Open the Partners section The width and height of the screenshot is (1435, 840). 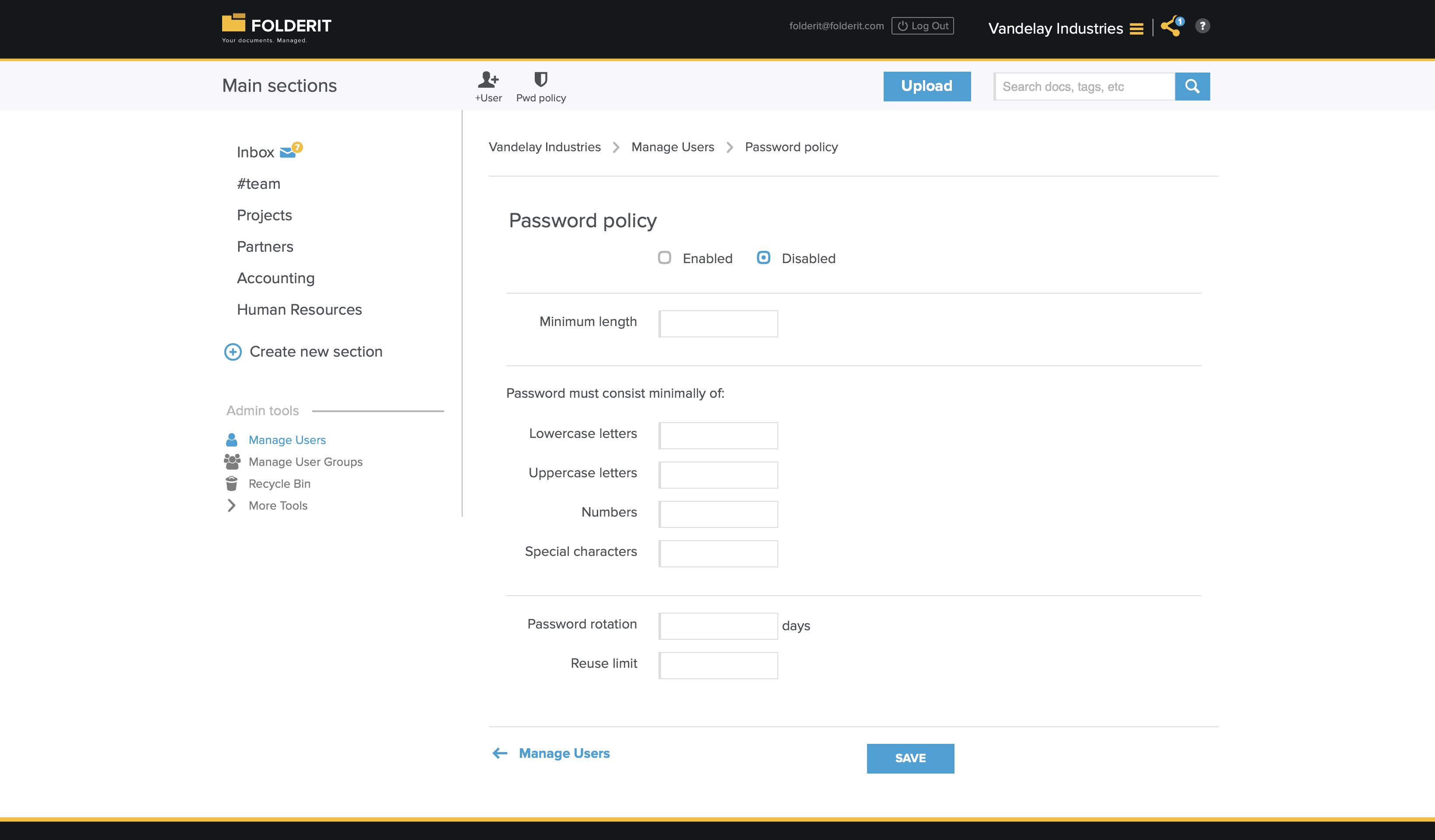[x=265, y=246]
